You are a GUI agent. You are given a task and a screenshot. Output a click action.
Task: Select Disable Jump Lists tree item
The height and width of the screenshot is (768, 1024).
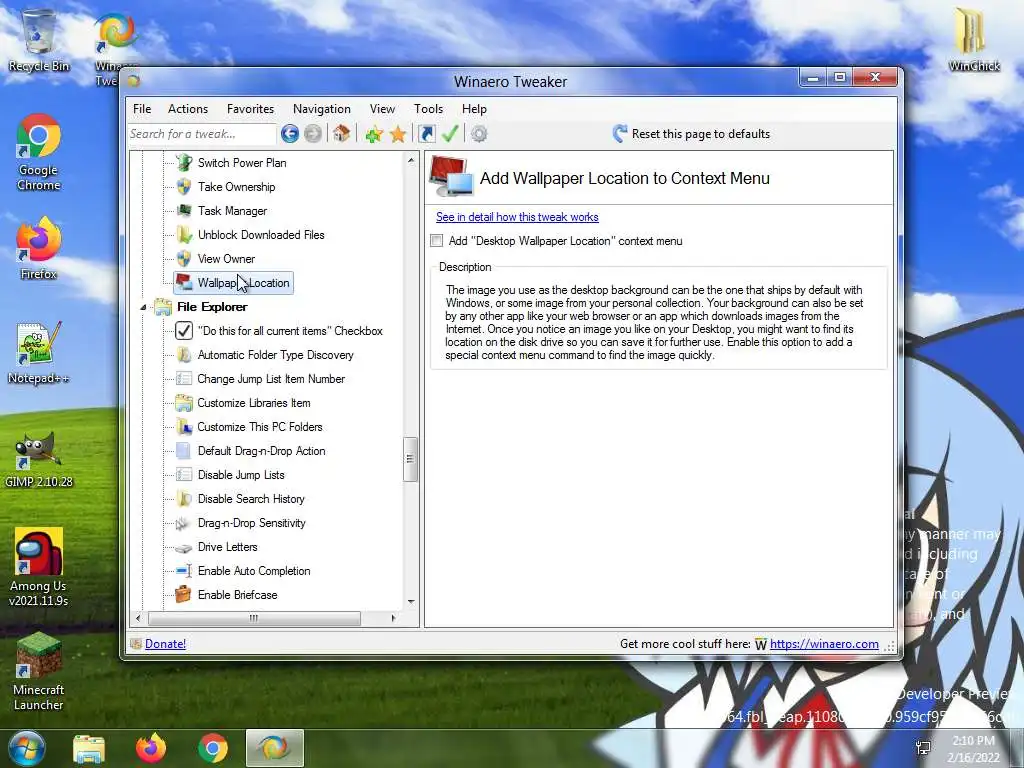[x=241, y=475]
